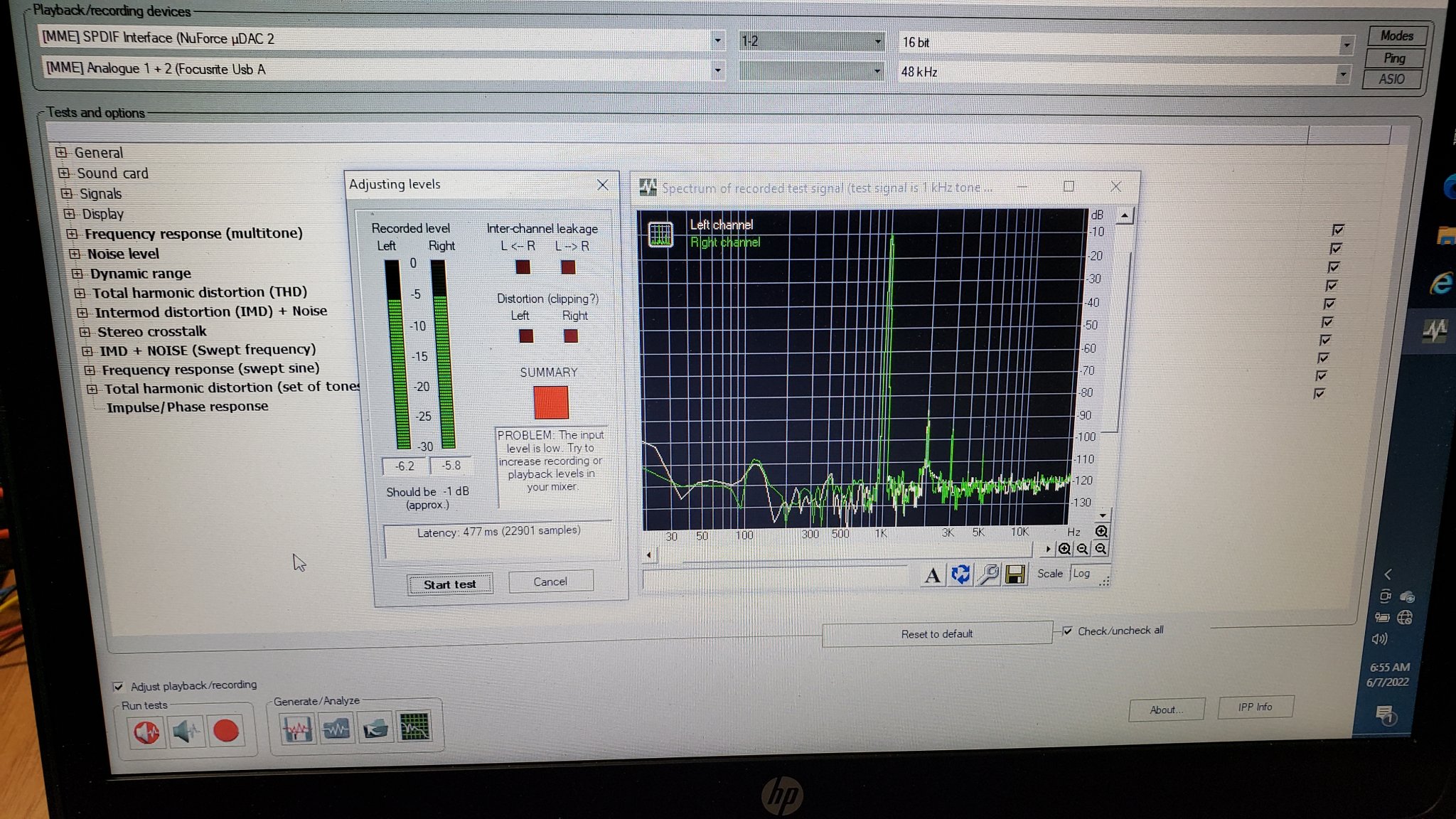Click the speaker volume icon in system tray

pyautogui.click(x=1379, y=638)
